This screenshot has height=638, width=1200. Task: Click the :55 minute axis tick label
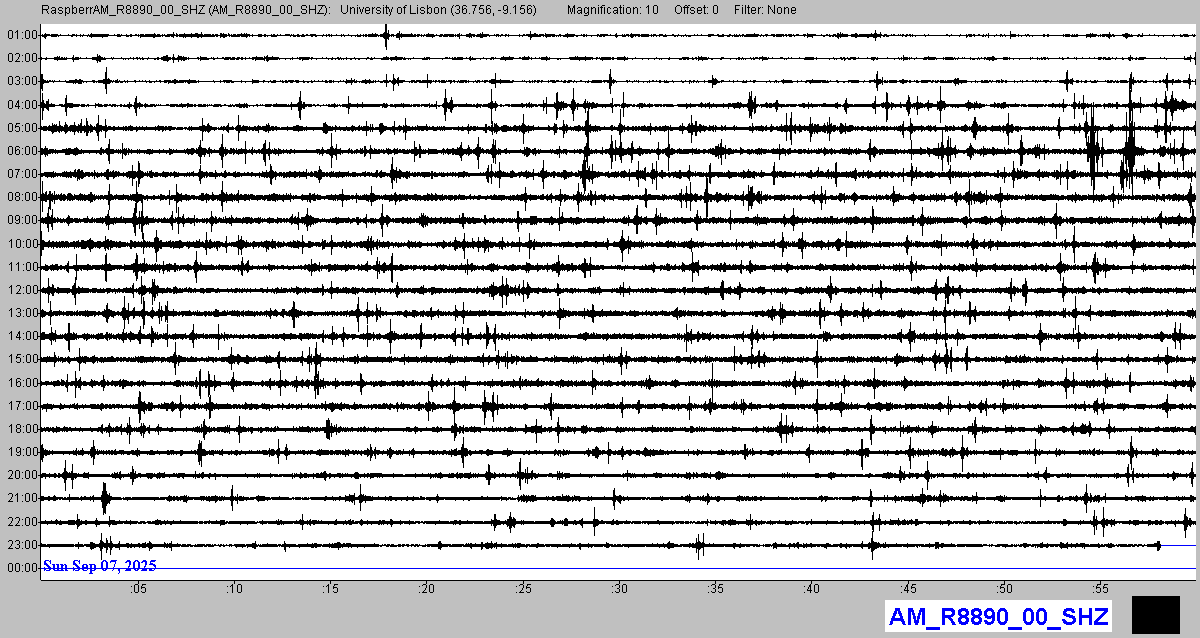click(1100, 589)
